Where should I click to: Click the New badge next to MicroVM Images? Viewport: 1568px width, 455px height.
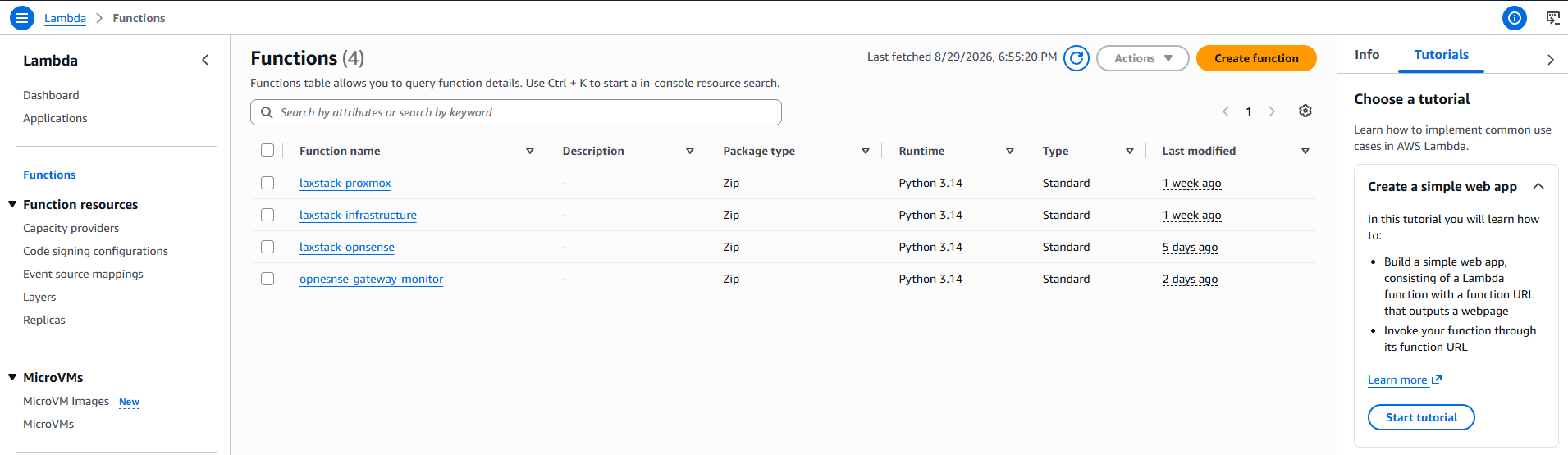129,402
